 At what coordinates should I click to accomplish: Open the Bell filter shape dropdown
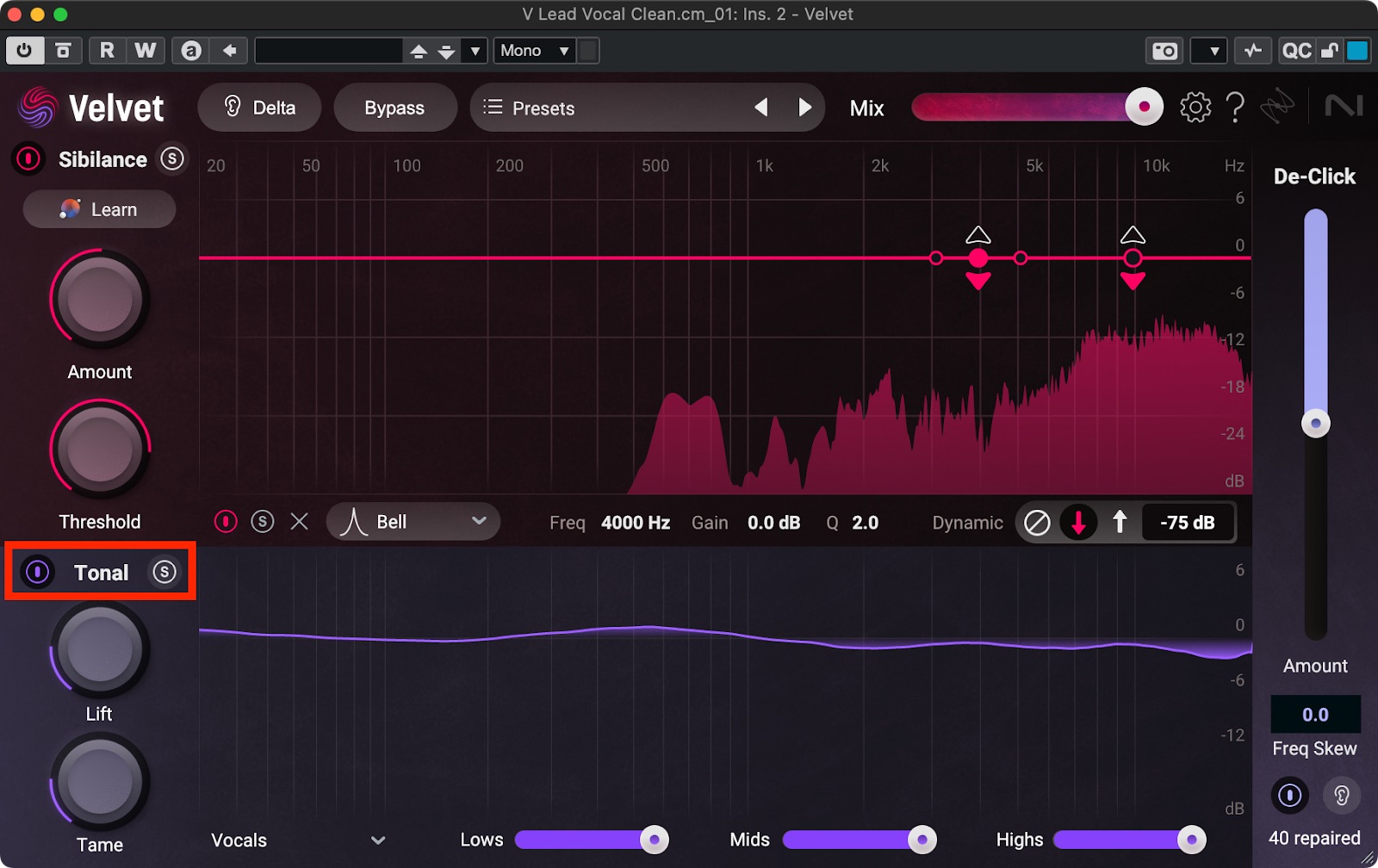click(x=413, y=522)
